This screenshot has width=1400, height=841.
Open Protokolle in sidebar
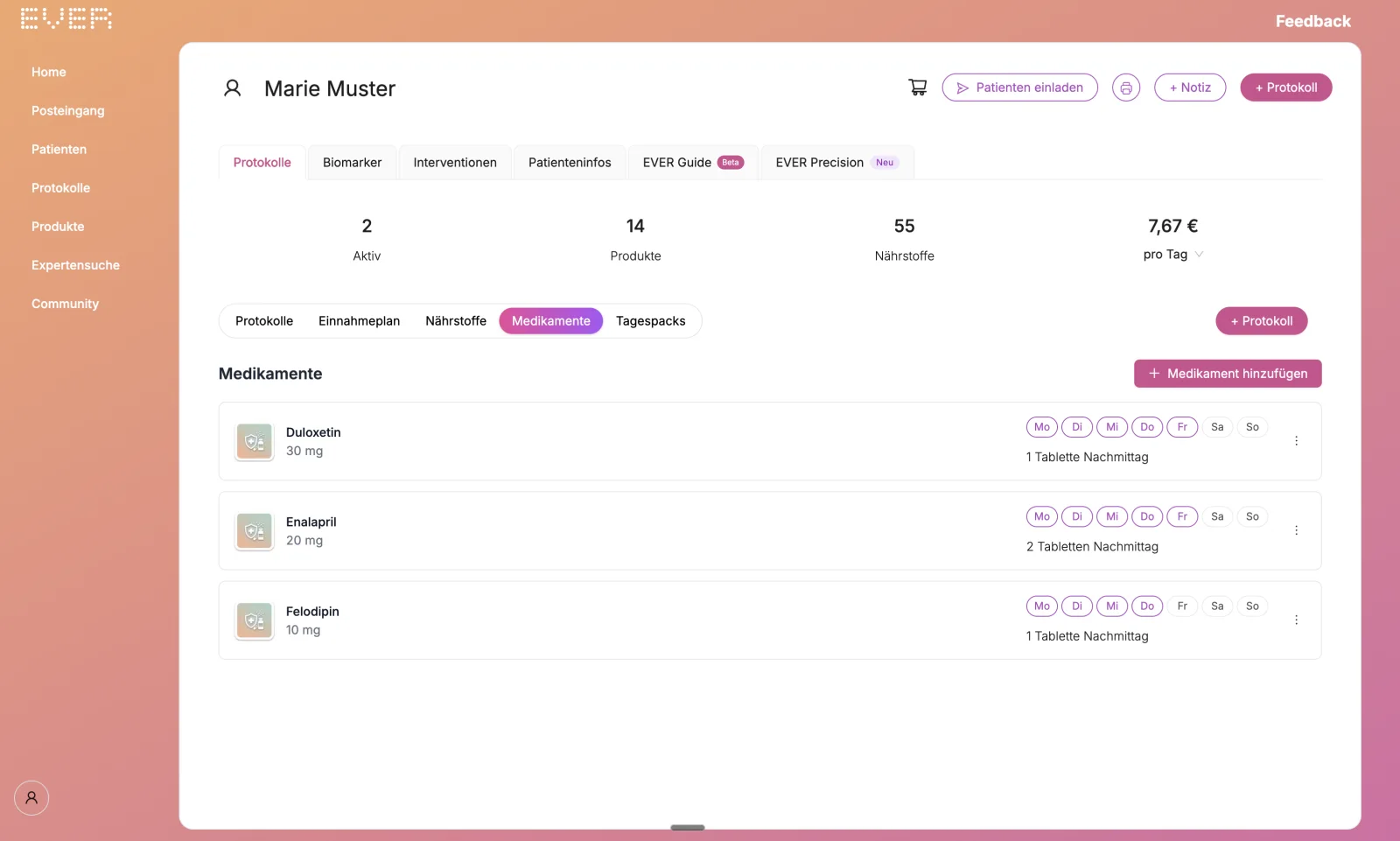pos(61,187)
